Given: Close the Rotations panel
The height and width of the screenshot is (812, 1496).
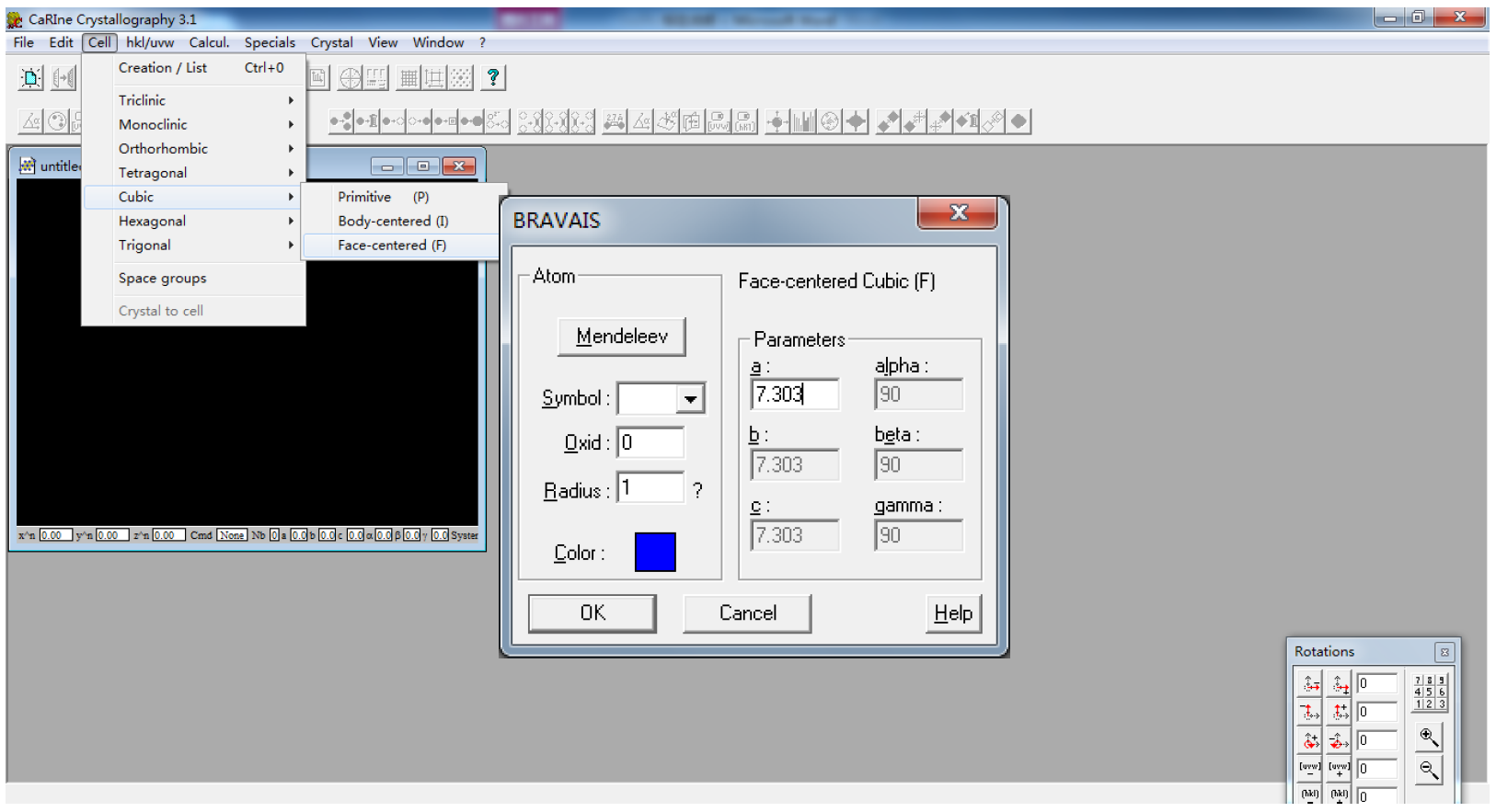Looking at the screenshot, I should (x=1444, y=652).
